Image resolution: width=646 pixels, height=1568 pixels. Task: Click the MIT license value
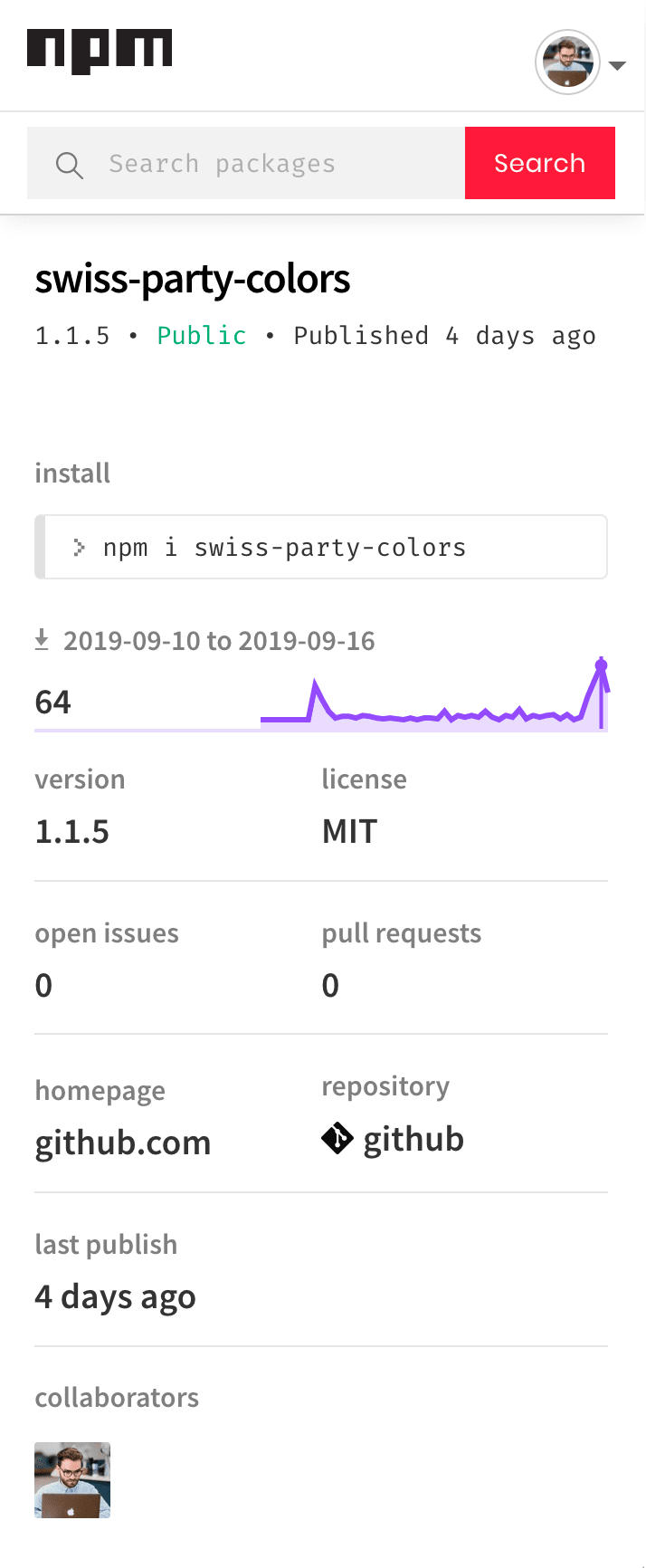point(350,832)
